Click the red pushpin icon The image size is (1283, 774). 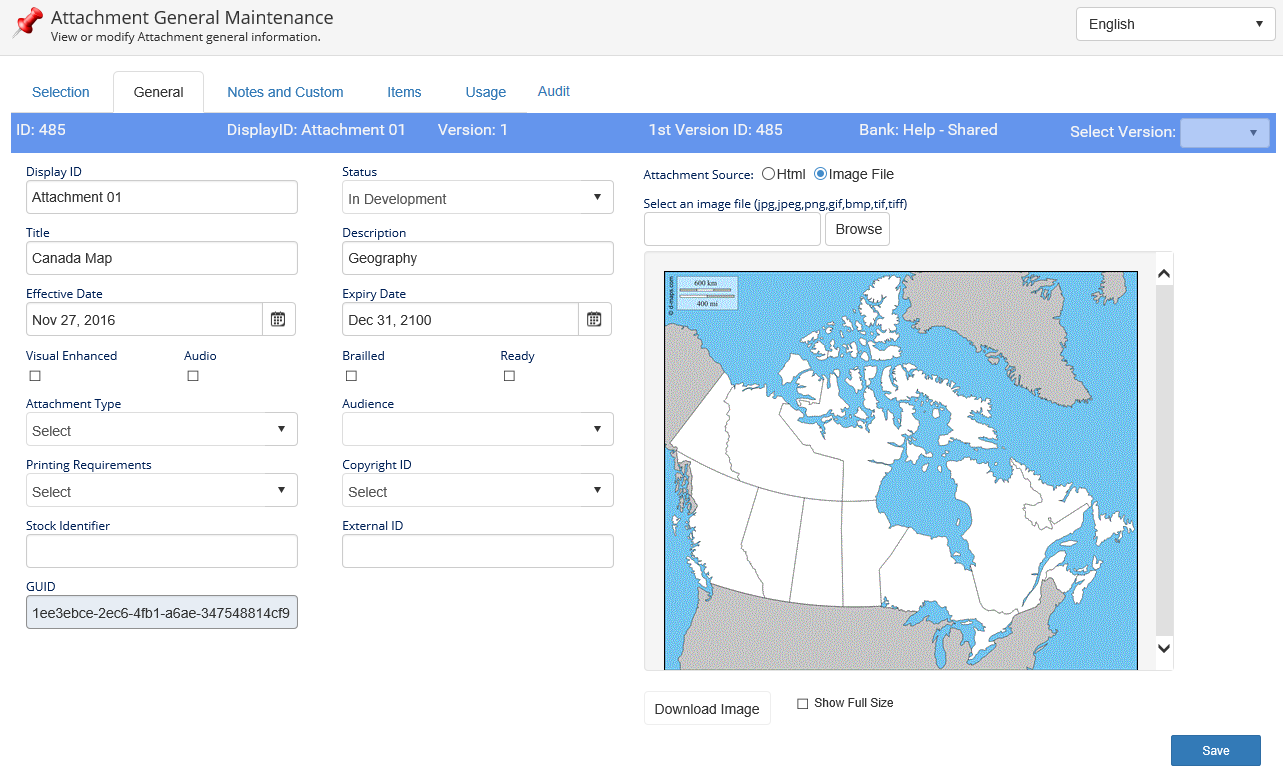point(28,22)
